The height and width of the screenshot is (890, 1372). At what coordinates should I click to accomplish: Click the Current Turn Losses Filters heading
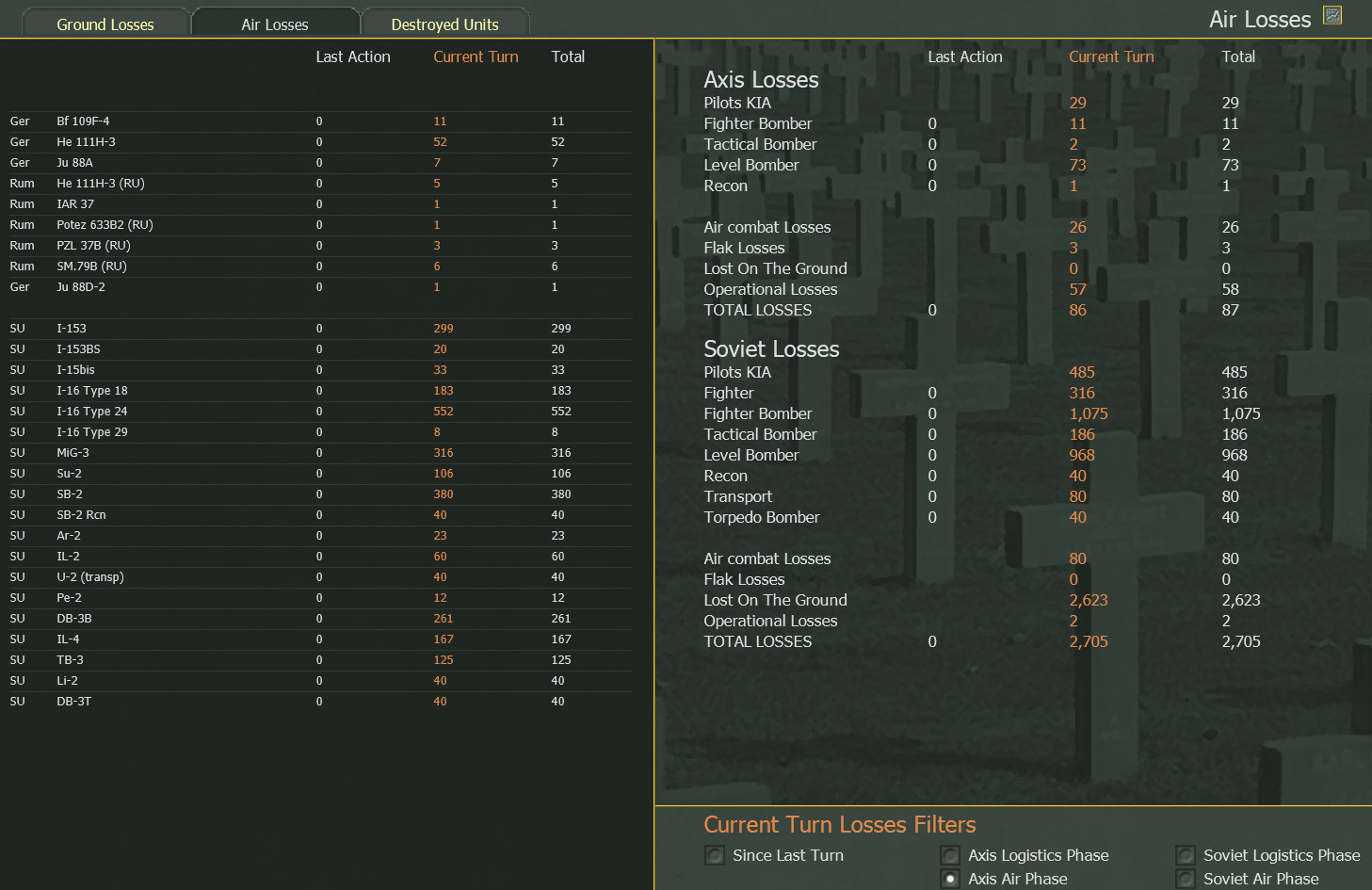(x=840, y=824)
